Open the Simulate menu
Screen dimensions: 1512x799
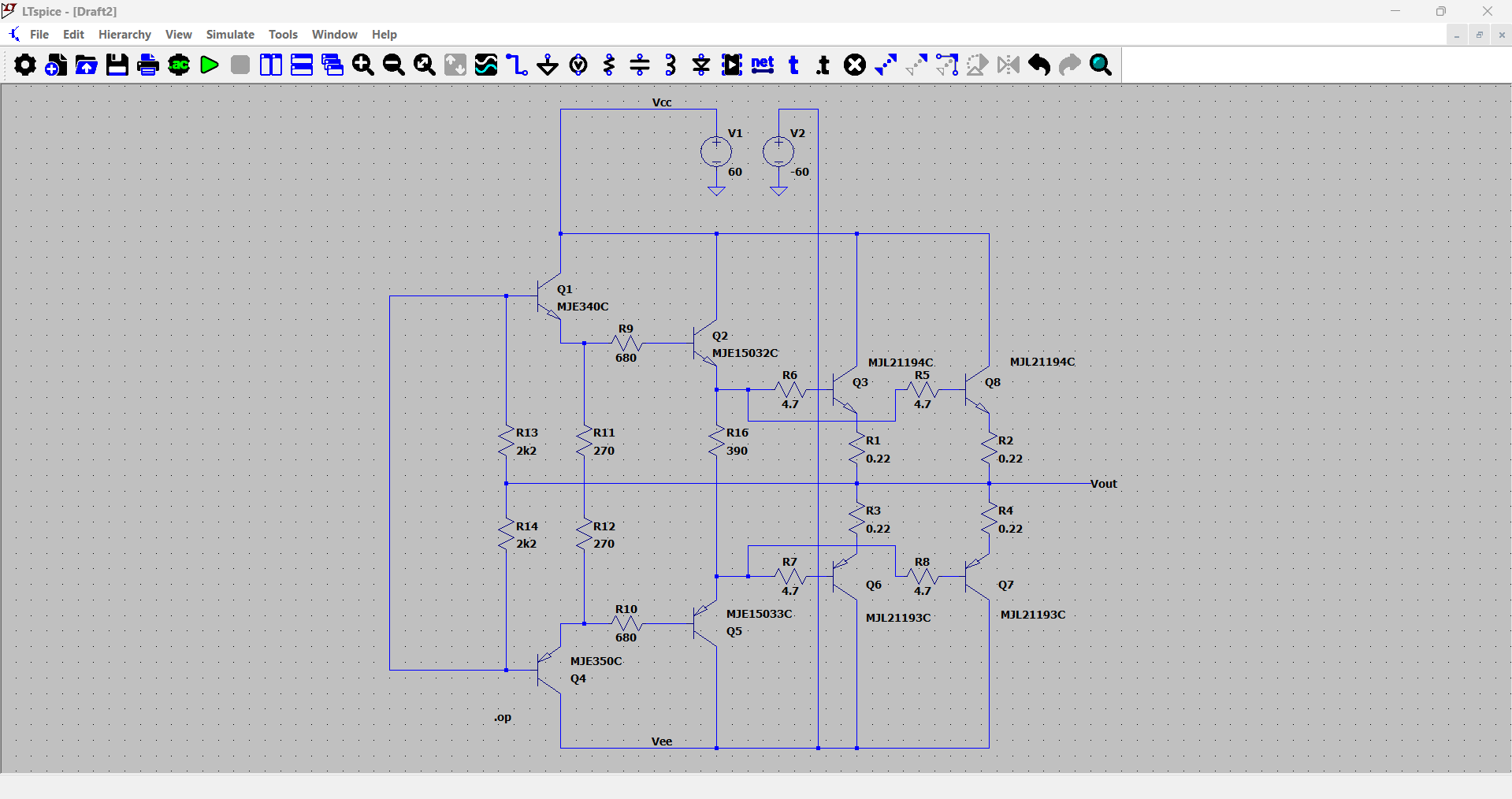click(x=230, y=35)
